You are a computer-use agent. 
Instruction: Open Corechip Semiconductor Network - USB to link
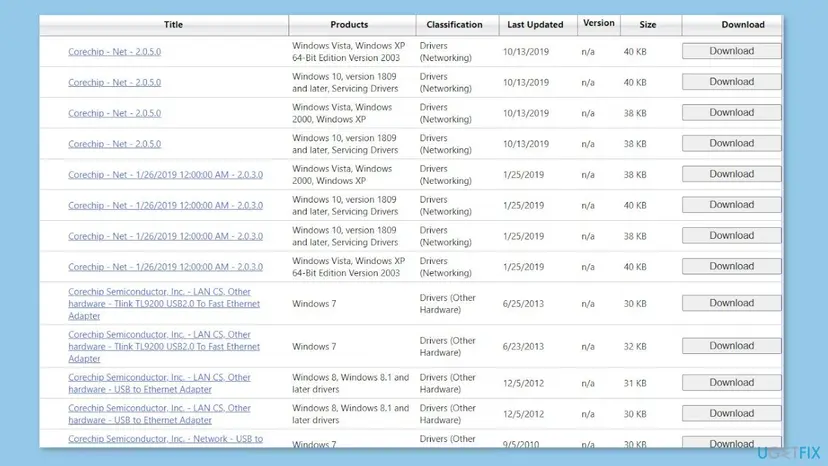pyautogui.click(x=165, y=439)
